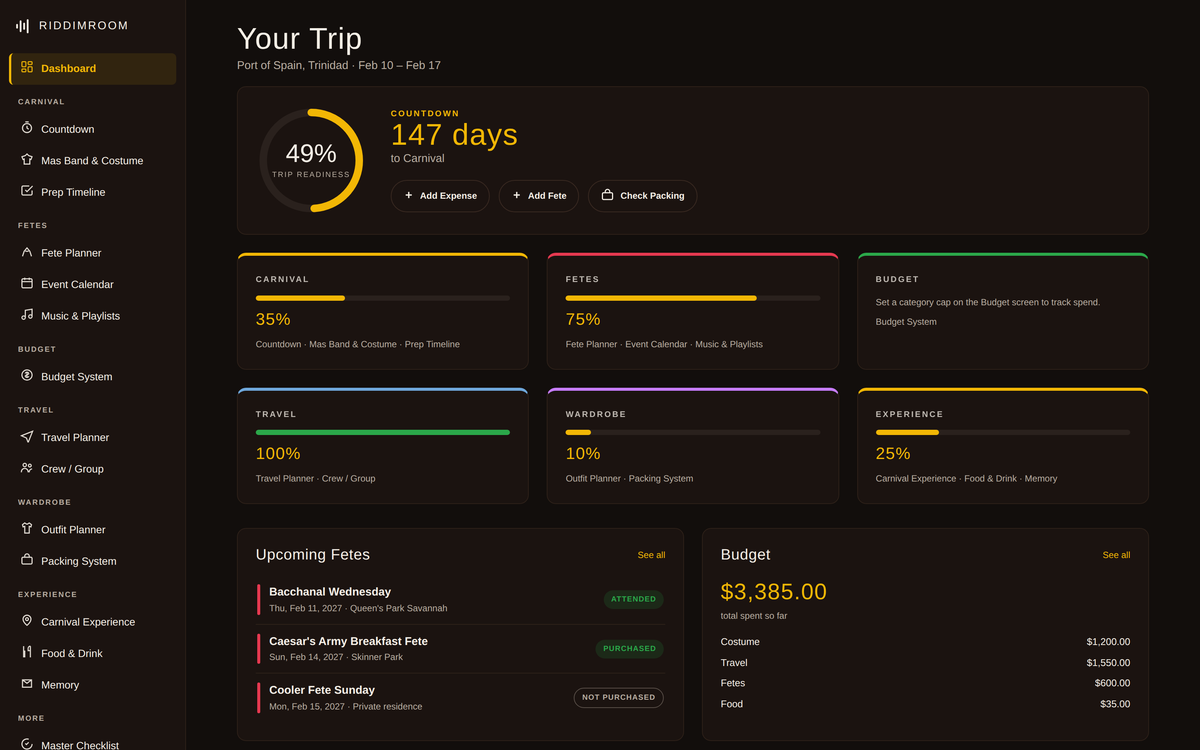The image size is (1200, 750).
Task: Click the Outfit Planner shirt icon
Action: pos(27,529)
